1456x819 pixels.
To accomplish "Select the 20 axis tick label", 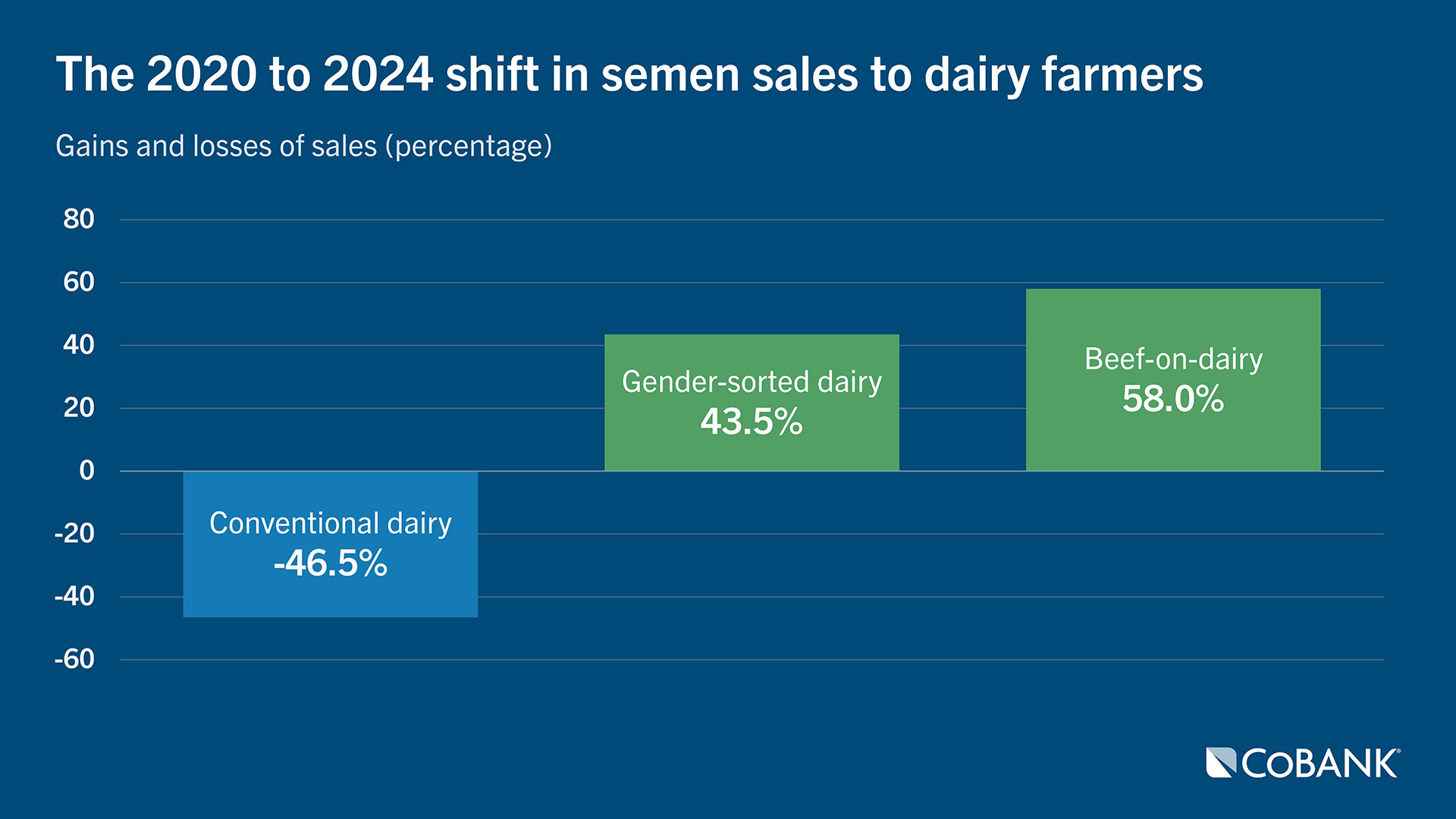I will point(79,408).
